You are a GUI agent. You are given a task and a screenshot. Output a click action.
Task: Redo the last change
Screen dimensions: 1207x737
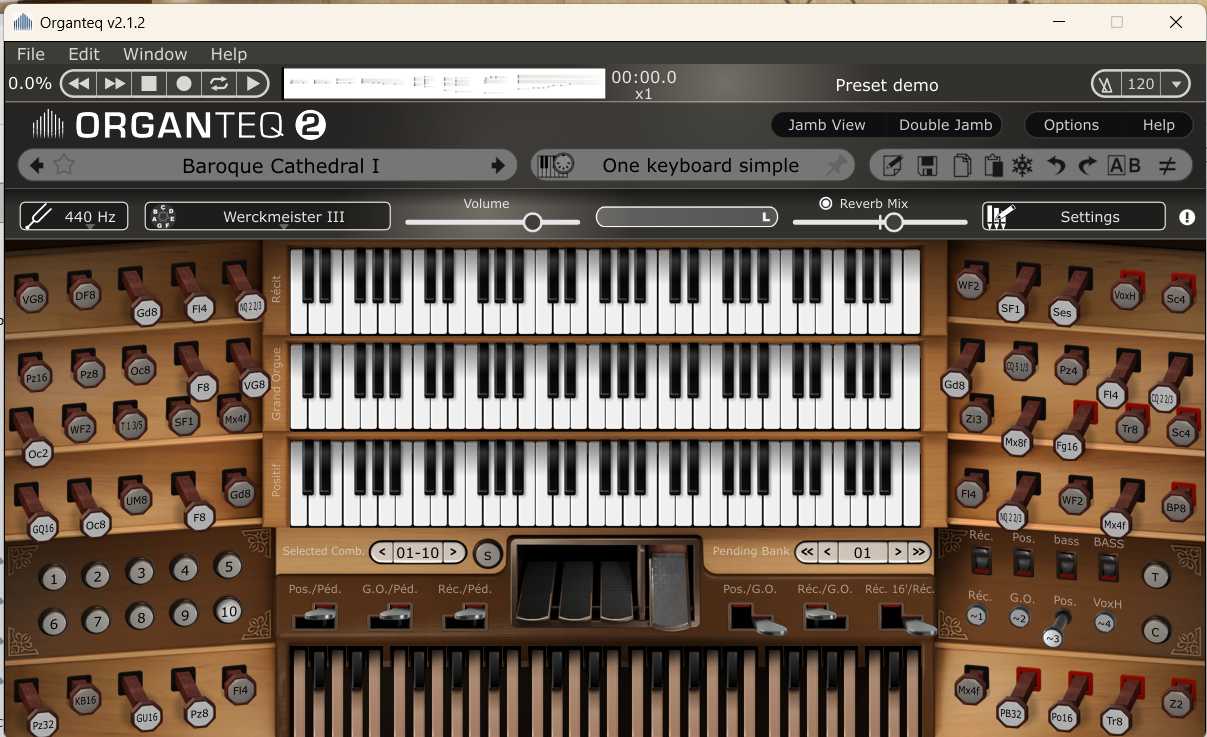[1087, 166]
